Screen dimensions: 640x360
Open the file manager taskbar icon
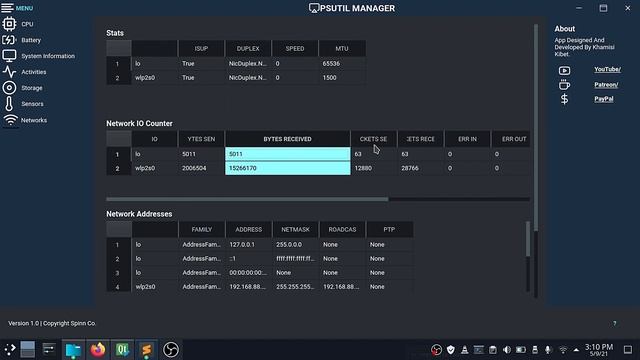73,350
